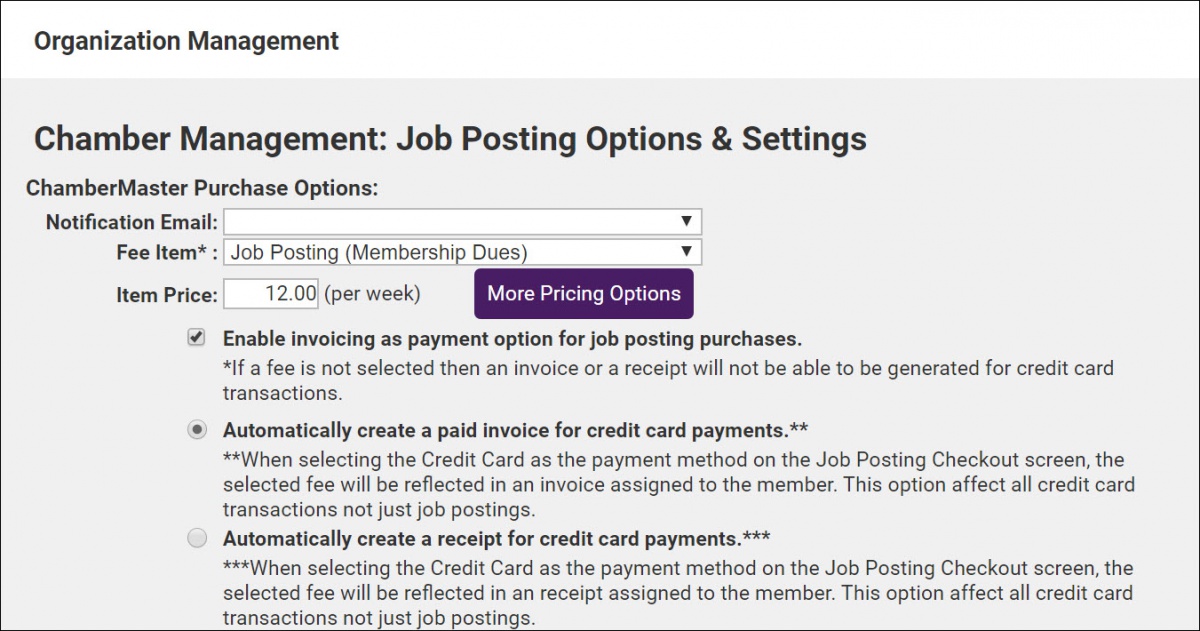Screen dimensions: 1200x631
Task: Choose the create receipt radio button
Action: 197,539
